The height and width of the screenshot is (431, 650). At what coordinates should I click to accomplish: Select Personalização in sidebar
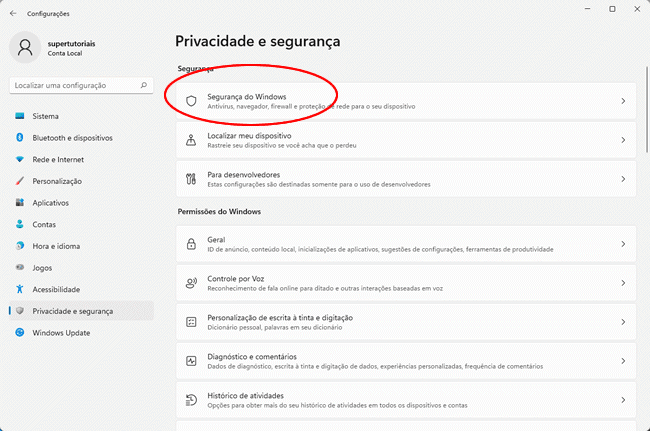(x=81, y=181)
